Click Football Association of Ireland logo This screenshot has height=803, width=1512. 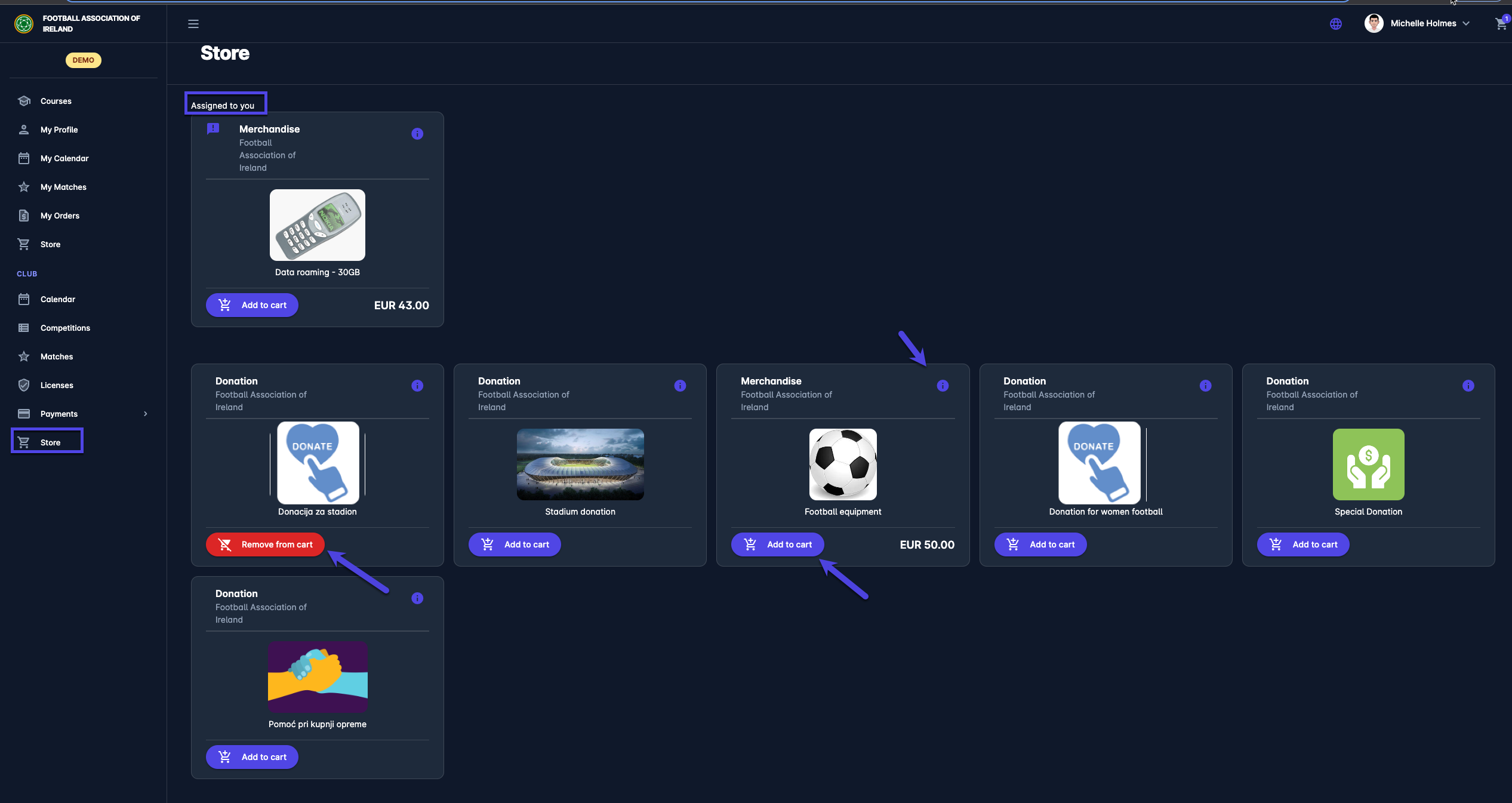tap(24, 24)
